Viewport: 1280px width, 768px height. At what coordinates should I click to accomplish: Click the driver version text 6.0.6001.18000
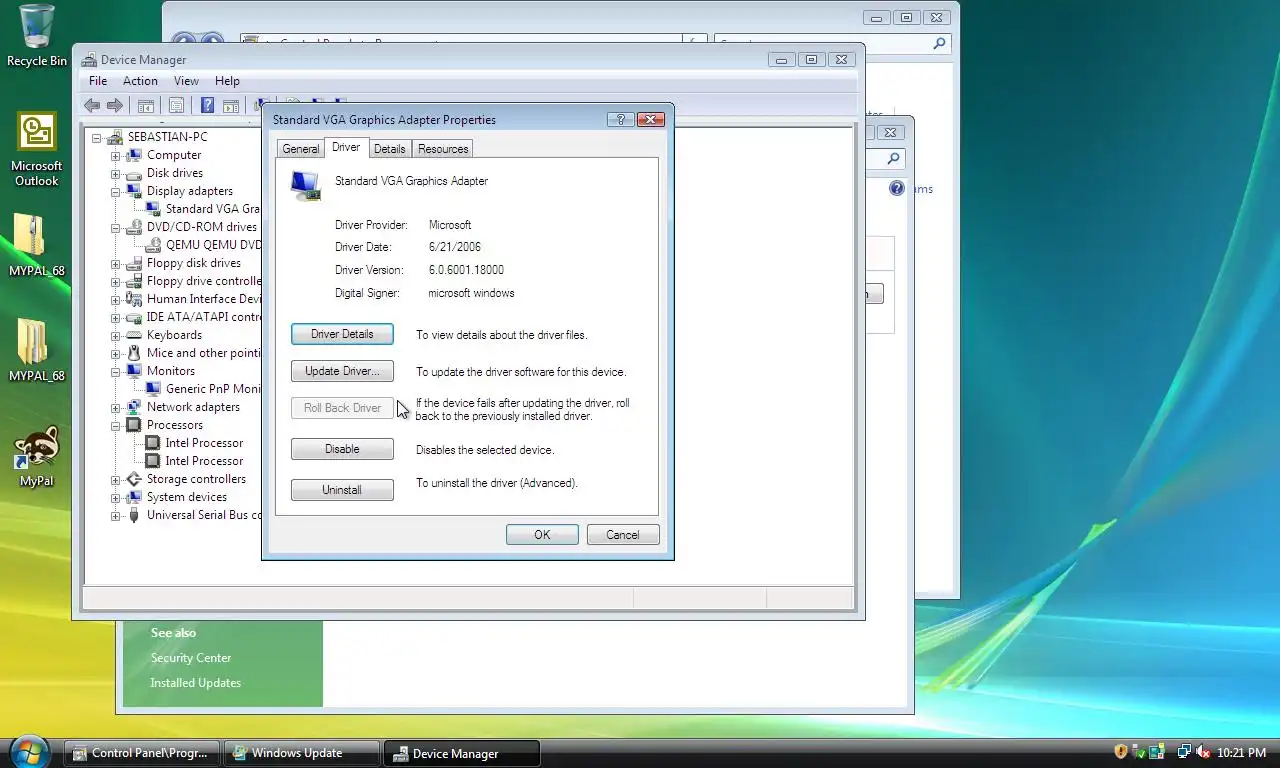pyautogui.click(x=466, y=270)
